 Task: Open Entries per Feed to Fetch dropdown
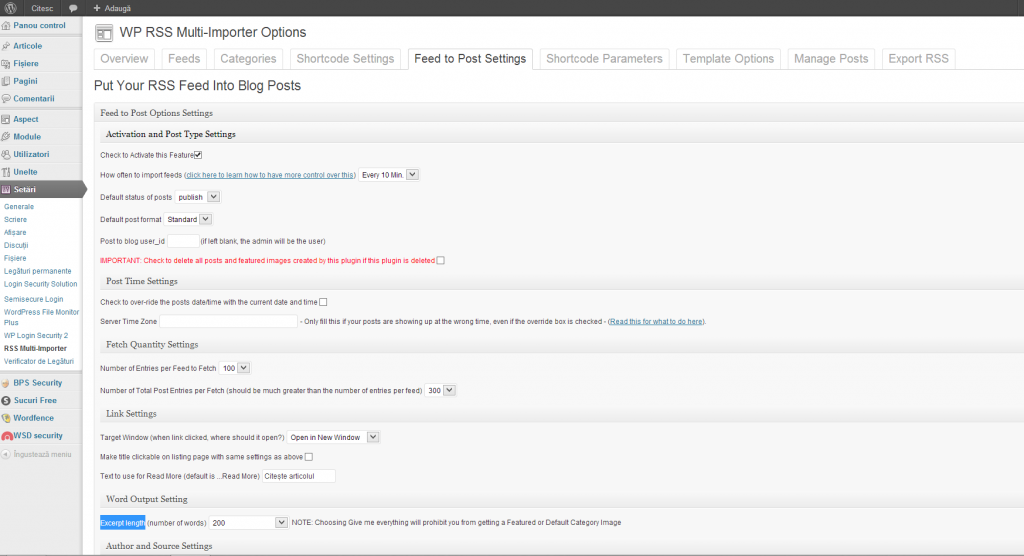(234, 368)
